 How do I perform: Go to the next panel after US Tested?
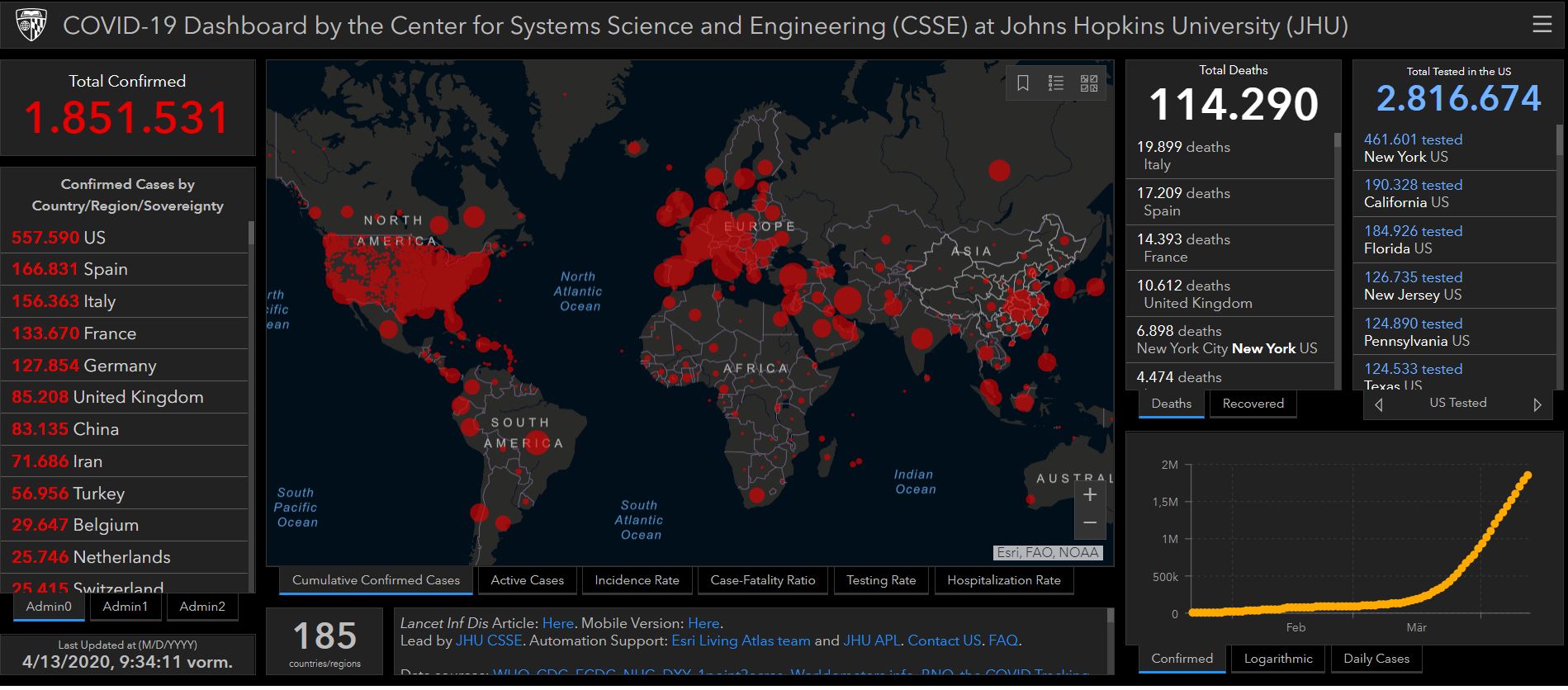(x=1537, y=404)
